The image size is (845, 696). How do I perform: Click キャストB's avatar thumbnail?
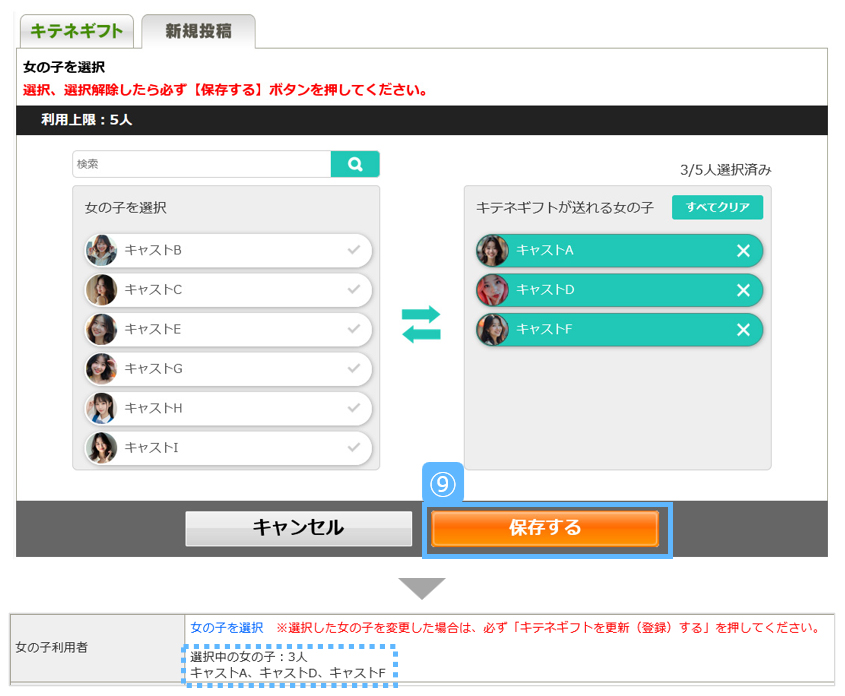102,250
